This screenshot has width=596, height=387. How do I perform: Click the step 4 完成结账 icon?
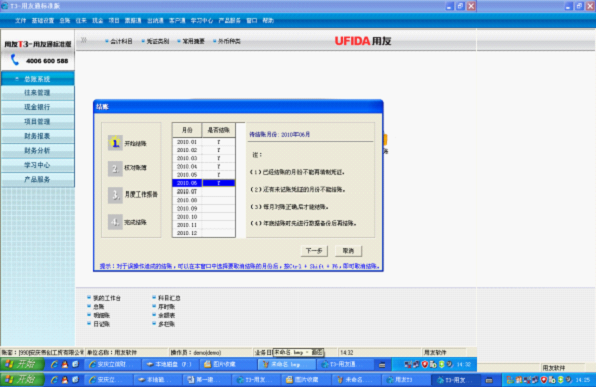tap(115, 222)
